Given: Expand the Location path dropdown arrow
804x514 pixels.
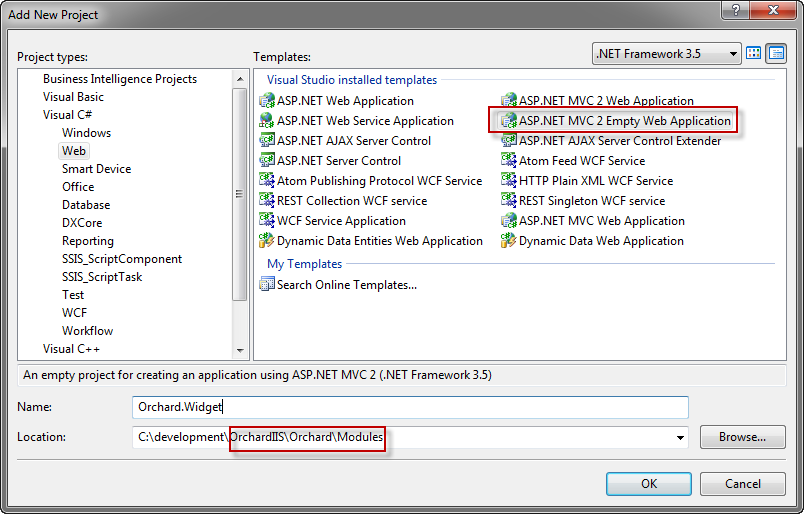Looking at the screenshot, I should [680, 438].
